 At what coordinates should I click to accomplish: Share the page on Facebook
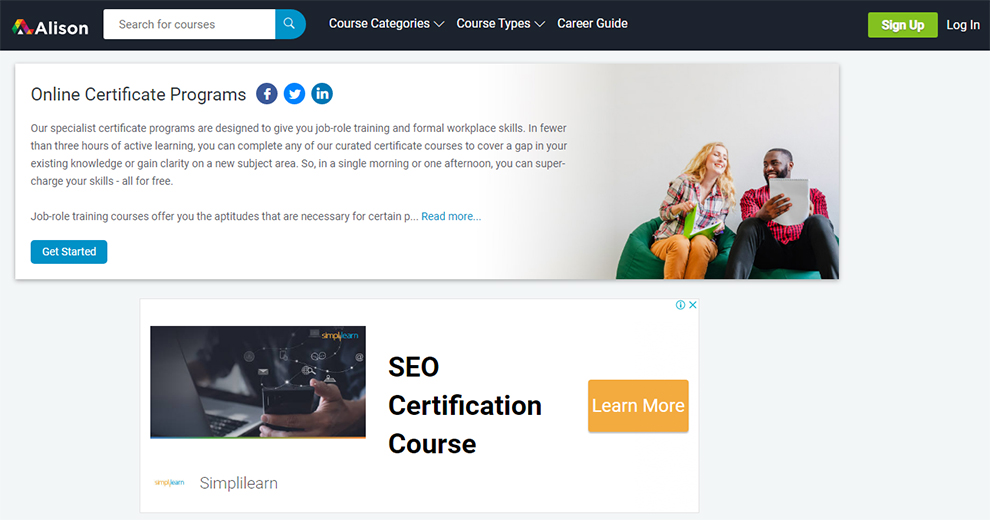coord(267,94)
